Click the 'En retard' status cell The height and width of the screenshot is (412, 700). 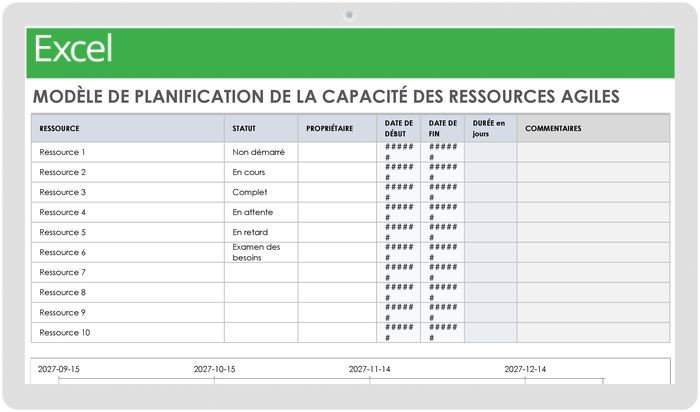[x=261, y=233]
